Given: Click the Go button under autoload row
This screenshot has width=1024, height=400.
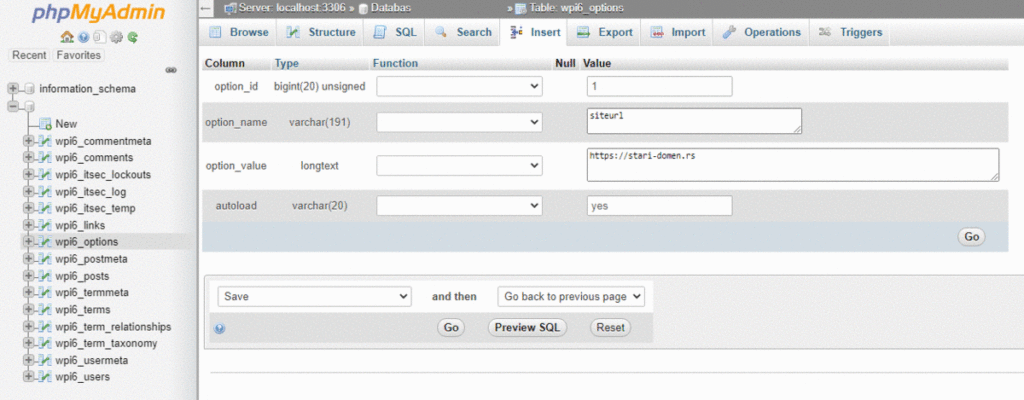Looking at the screenshot, I should (971, 237).
